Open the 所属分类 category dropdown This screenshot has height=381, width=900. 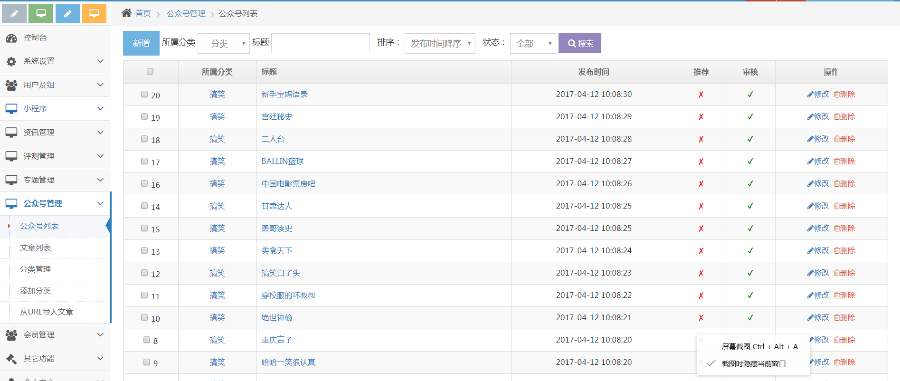pos(223,44)
